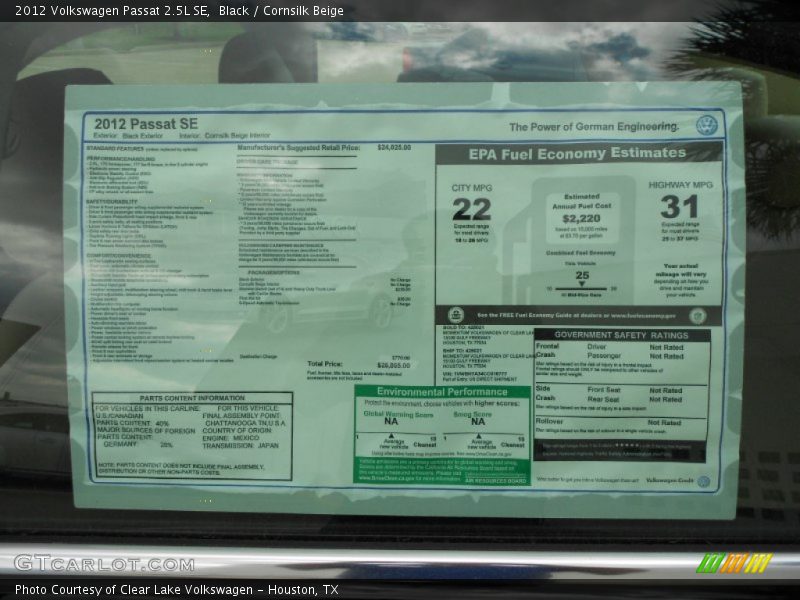
Task: Click "FOR VEHICLES IN THIS CARLINE:" label
Action: [147, 409]
